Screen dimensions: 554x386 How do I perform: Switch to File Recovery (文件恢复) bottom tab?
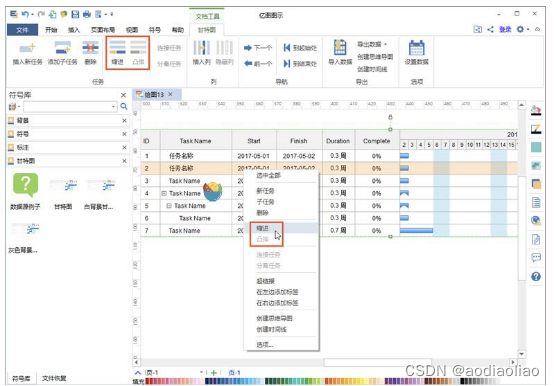(54, 378)
